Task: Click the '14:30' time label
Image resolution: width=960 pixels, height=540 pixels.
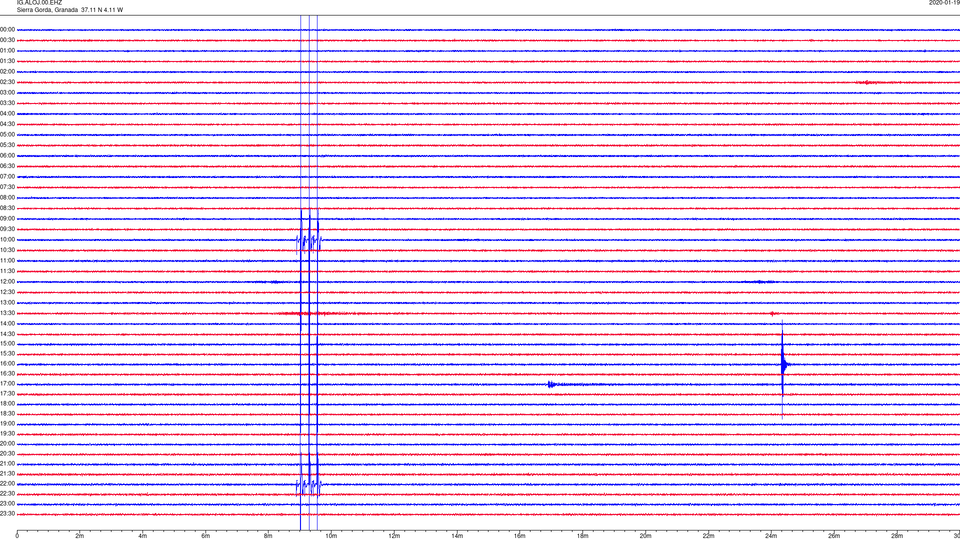Action: [x=7, y=334]
